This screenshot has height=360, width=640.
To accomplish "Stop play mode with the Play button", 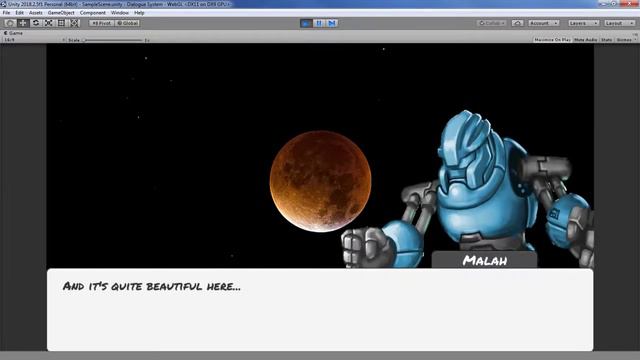I will [306, 23].
